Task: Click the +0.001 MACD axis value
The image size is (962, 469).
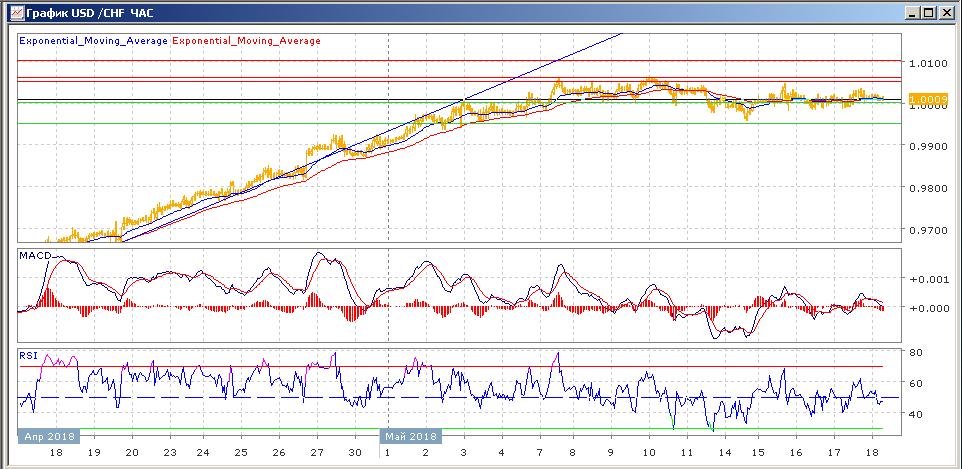Action: point(929,279)
